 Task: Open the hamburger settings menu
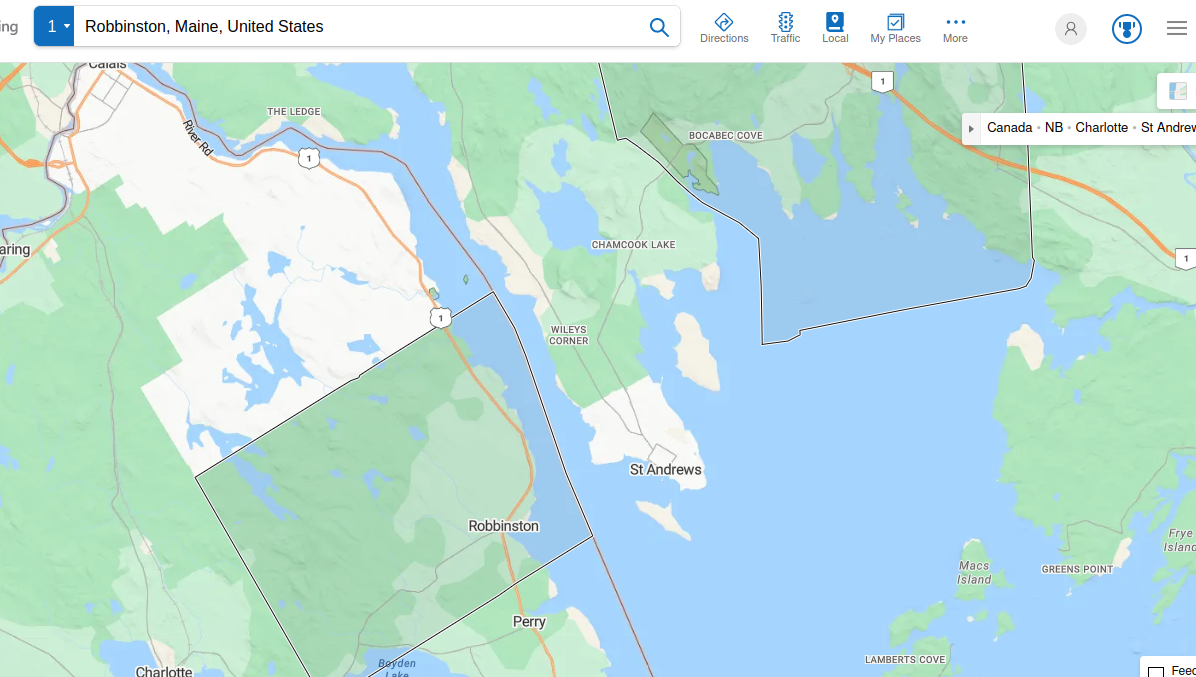pyautogui.click(x=1177, y=28)
